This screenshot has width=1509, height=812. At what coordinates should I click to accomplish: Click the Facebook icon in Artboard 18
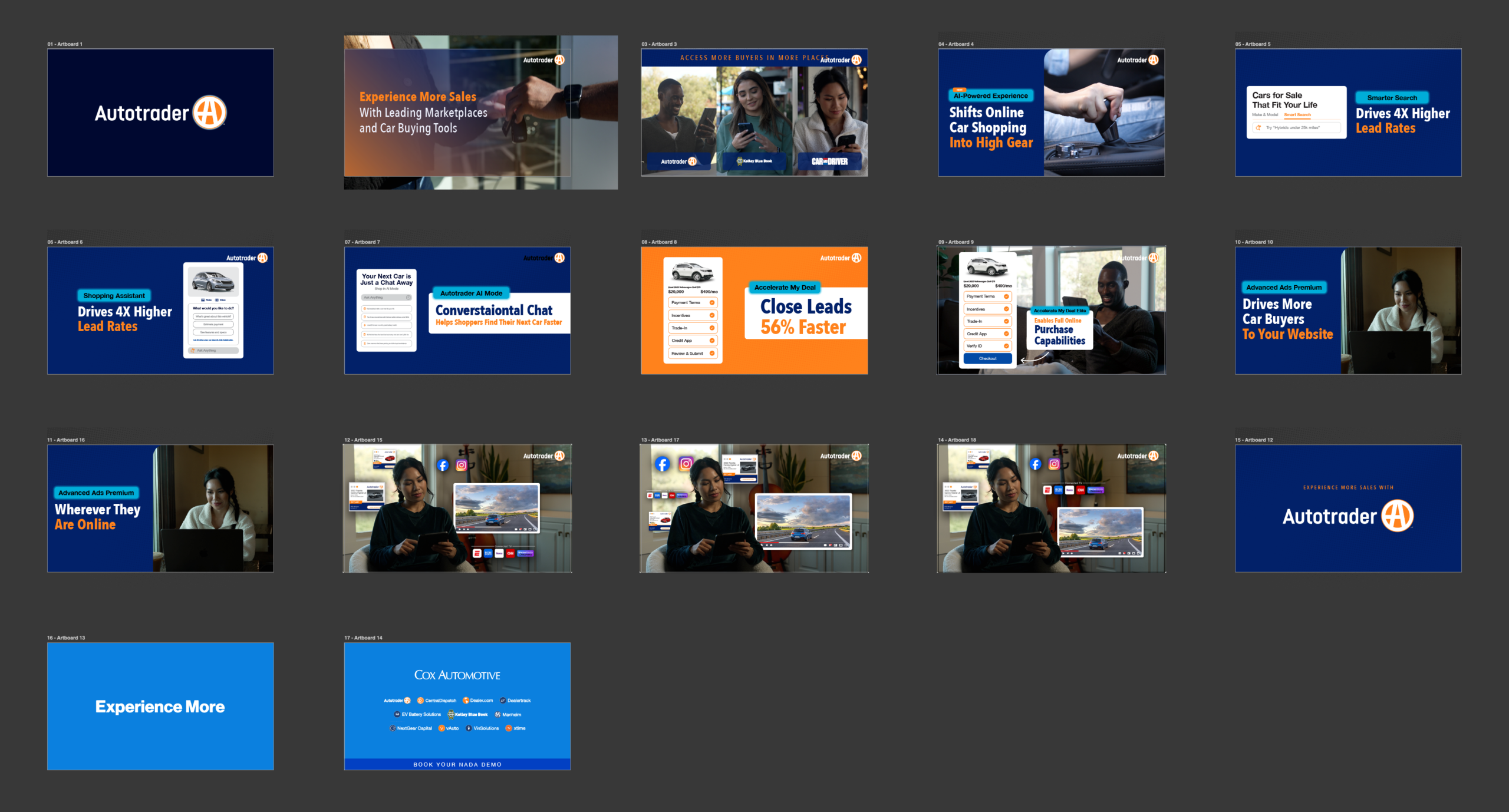pyautogui.click(x=1036, y=464)
